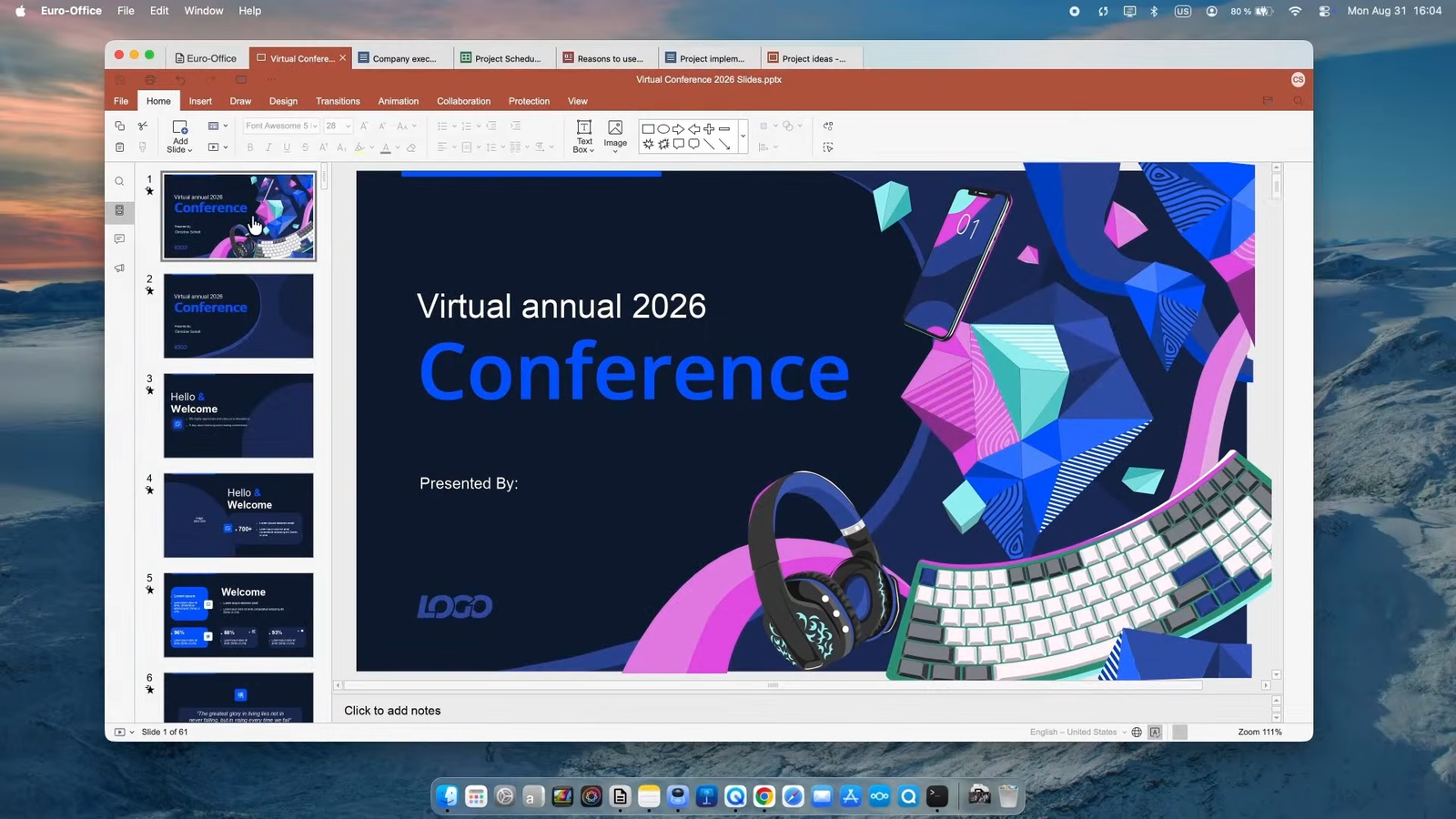Image resolution: width=1456 pixels, height=819 pixels.
Task: Expand the shapes gallery dropdown arrow
Action: coord(743,136)
